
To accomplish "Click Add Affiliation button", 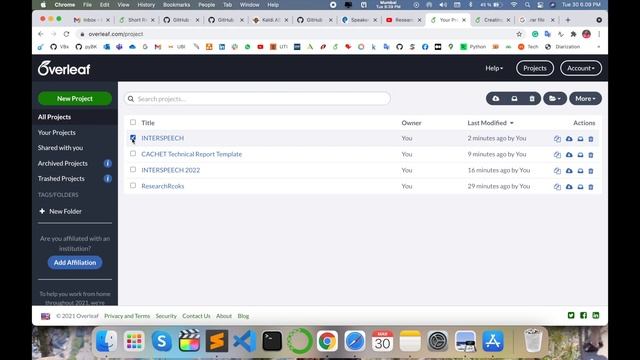I will [75, 262].
